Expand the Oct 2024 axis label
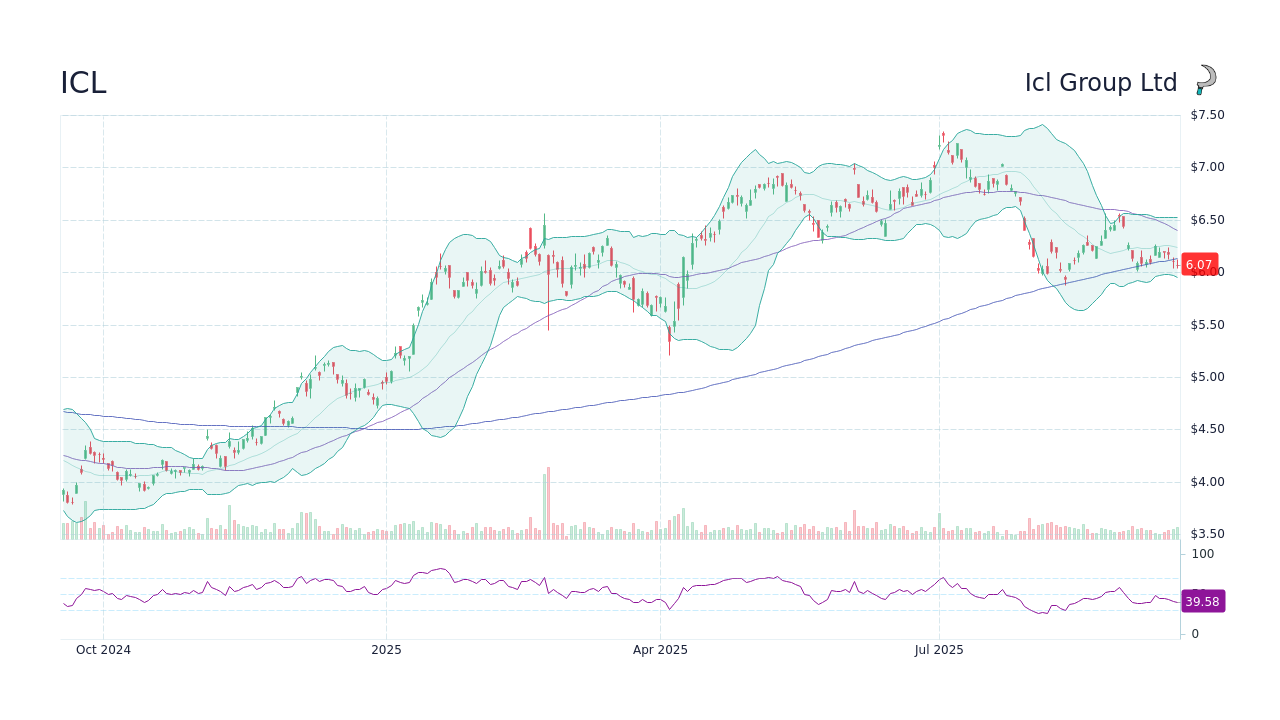This screenshot has width=1280, height=720. point(103,650)
